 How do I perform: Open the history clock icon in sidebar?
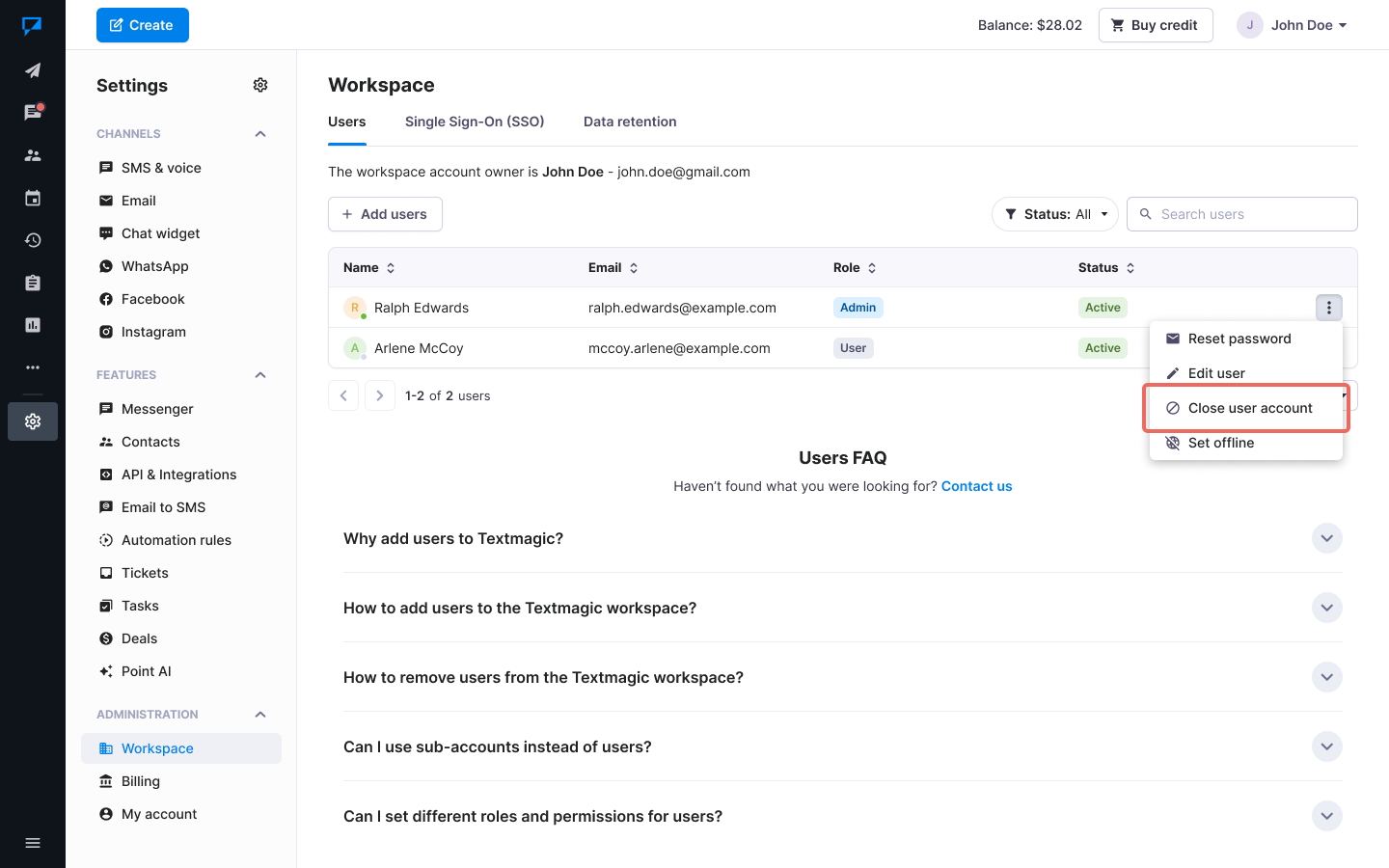[x=33, y=240]
